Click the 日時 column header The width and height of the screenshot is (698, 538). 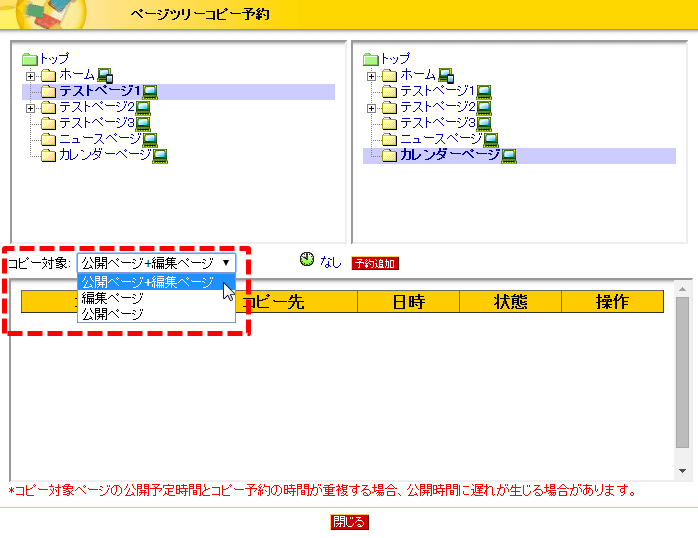point(408,302)
